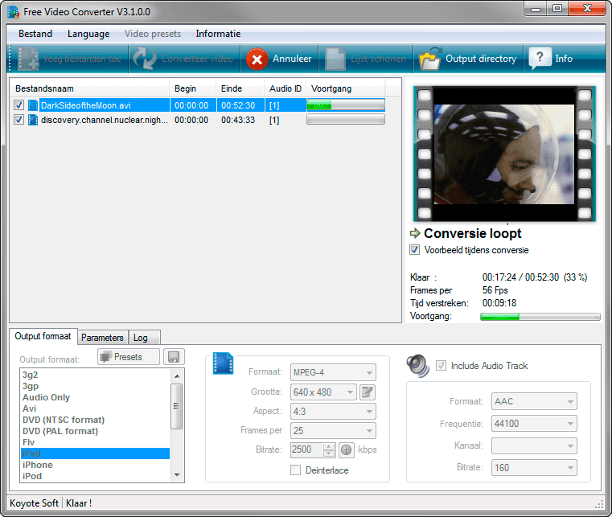Open the empty Kanaal dropdown

534,446
